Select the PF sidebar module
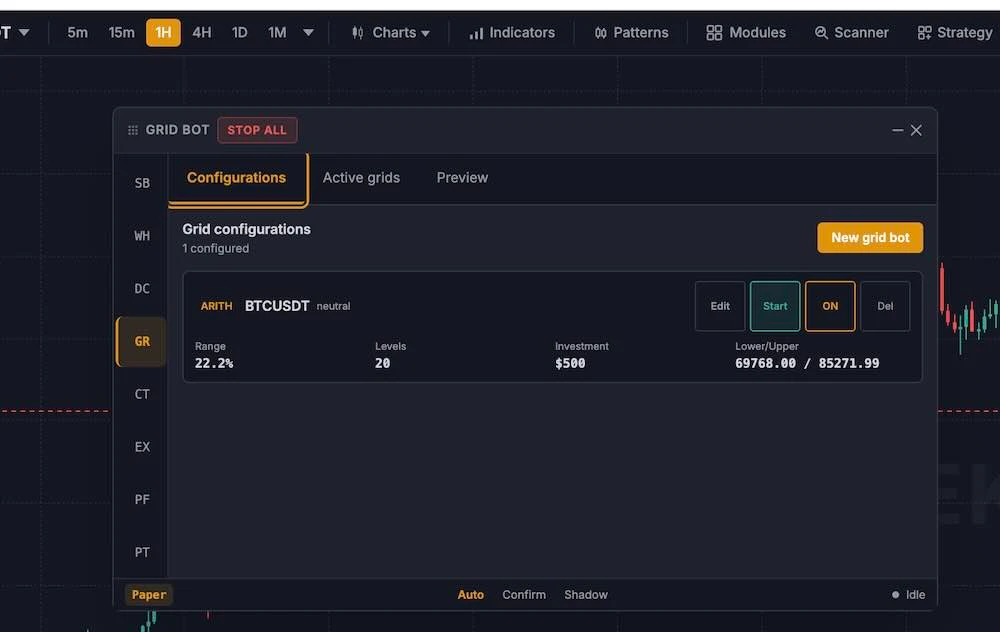Viewport: 1000px width, 632px height. click(142, 499)
